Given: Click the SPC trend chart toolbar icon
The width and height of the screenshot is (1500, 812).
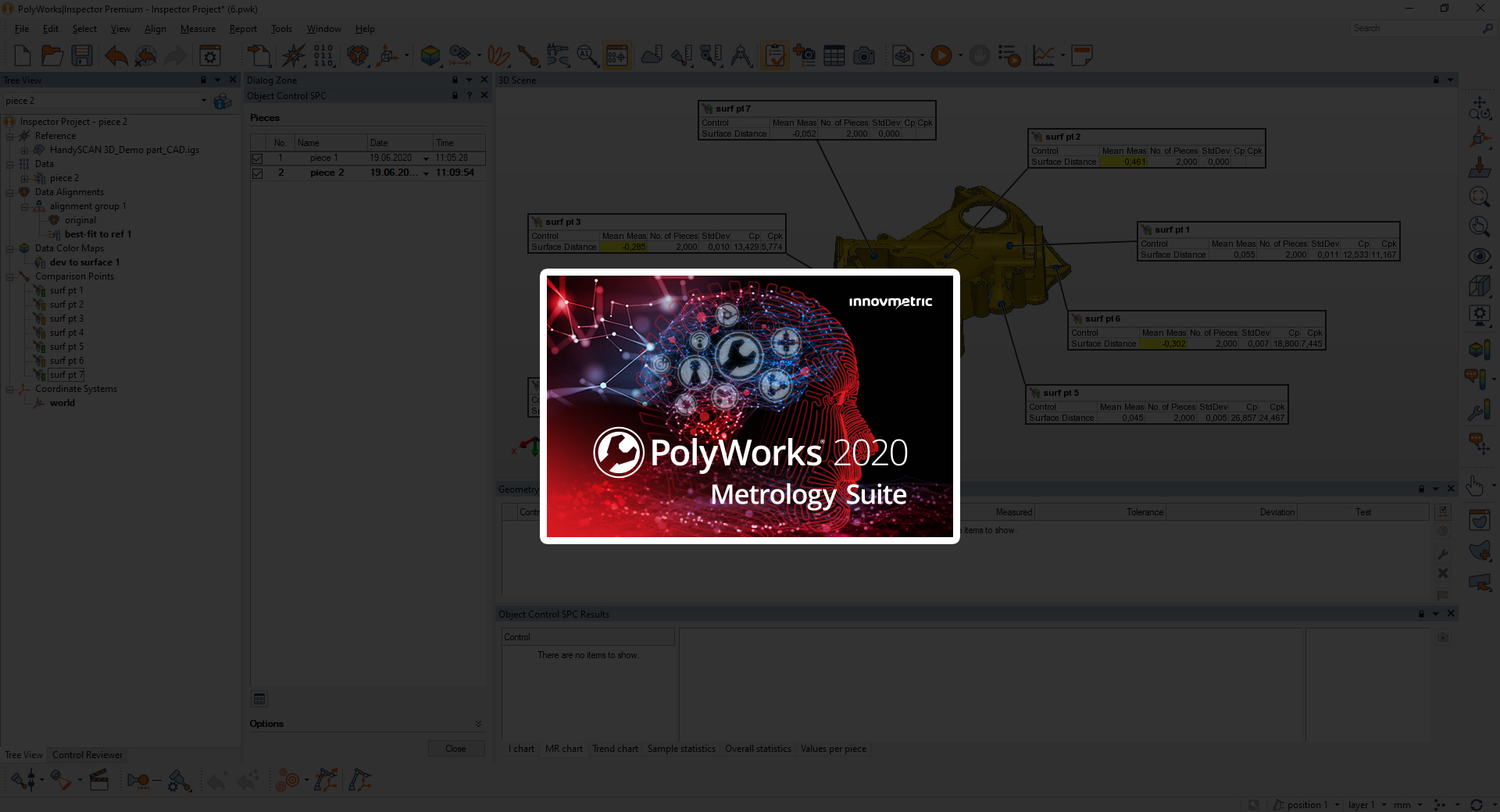Looking at the screenshot, I should [x=1044, y=55].
